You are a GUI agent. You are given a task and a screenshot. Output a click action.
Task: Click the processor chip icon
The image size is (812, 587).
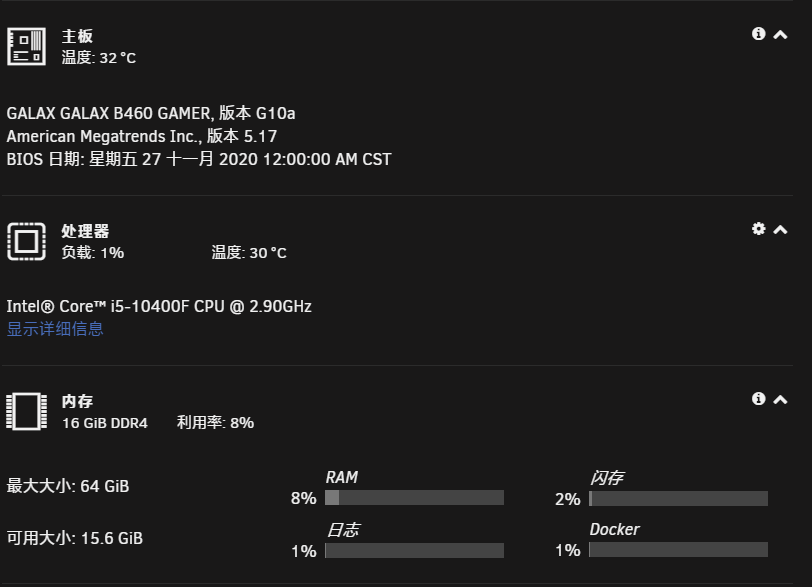click(26, 241)
